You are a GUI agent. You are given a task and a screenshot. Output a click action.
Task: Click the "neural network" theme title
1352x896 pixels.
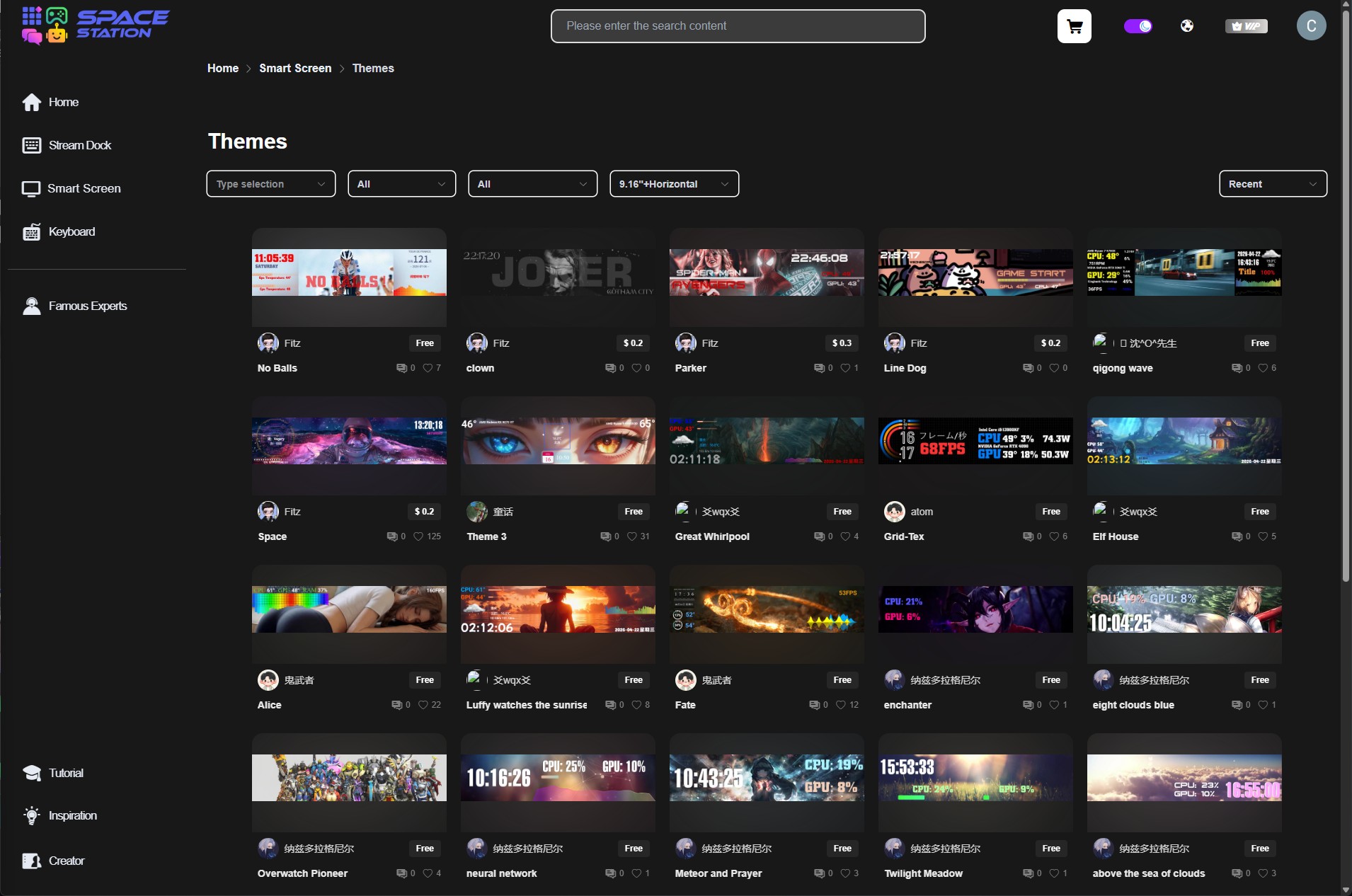click(502, 873)
